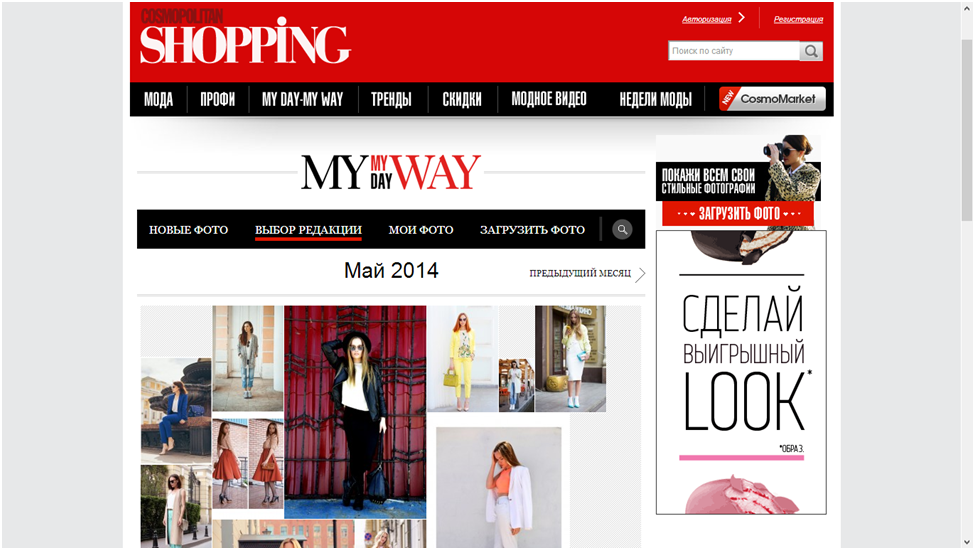
Task: Switch to the НОВЫЕ ФОТО tab
Action: [188, 230]
